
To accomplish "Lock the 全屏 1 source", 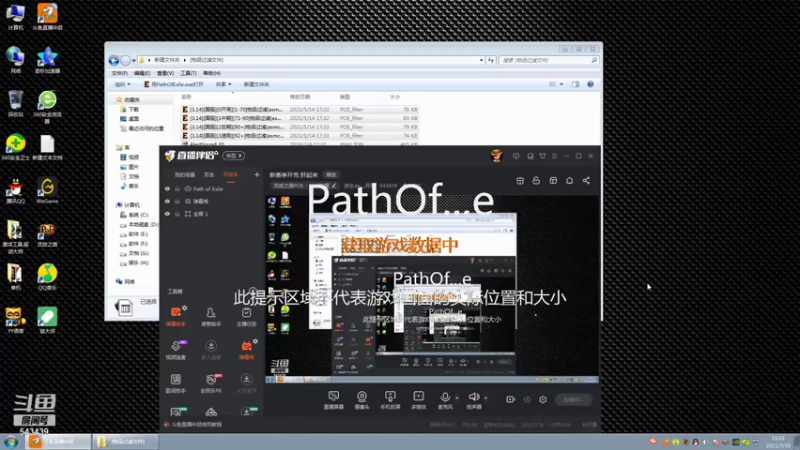I will [x=178, y=214].
